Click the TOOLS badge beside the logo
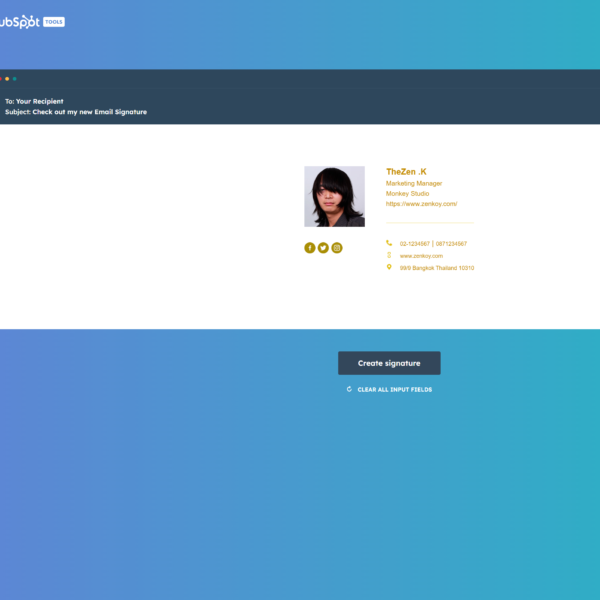This screenshot has height=600, width=600. coord(54,22)
